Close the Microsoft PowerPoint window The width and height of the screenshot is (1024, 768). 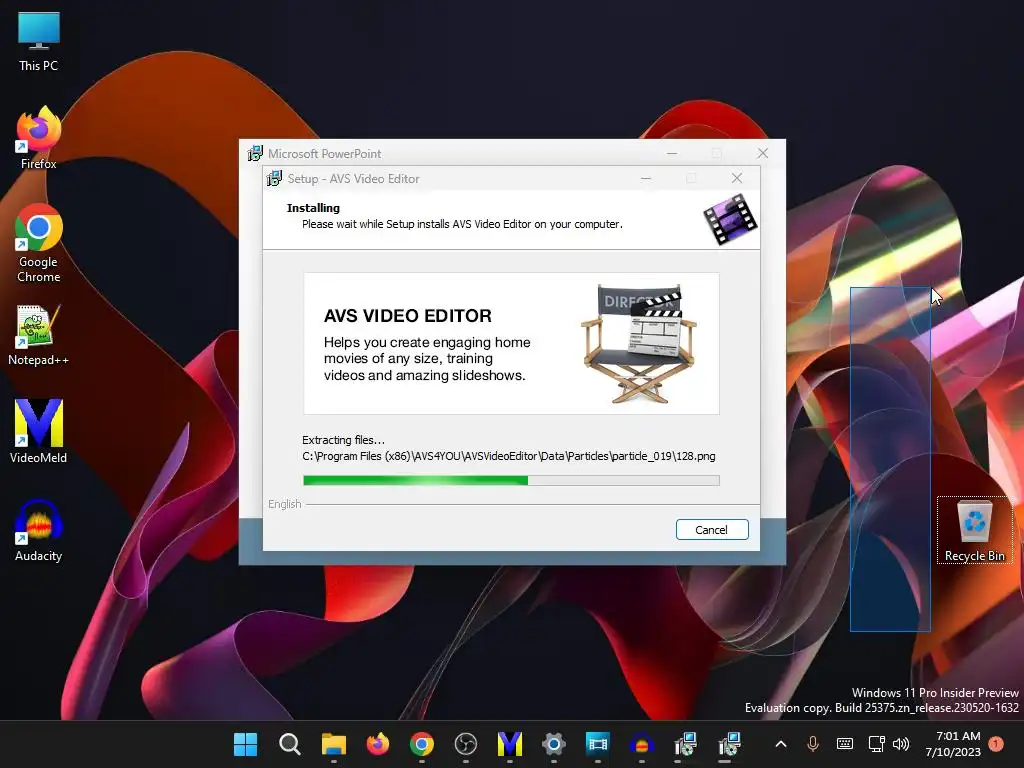[762, 153]
